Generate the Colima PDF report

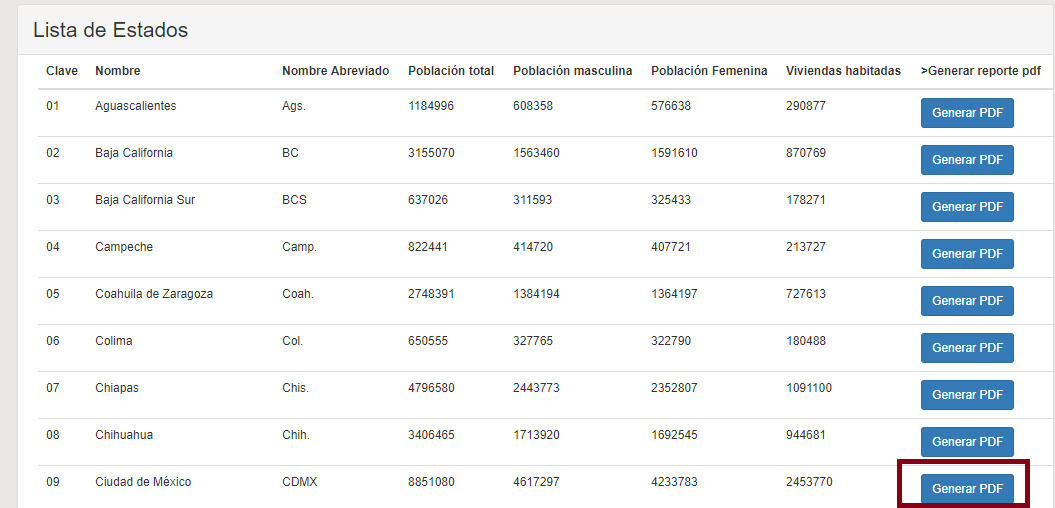click(967, 348)
